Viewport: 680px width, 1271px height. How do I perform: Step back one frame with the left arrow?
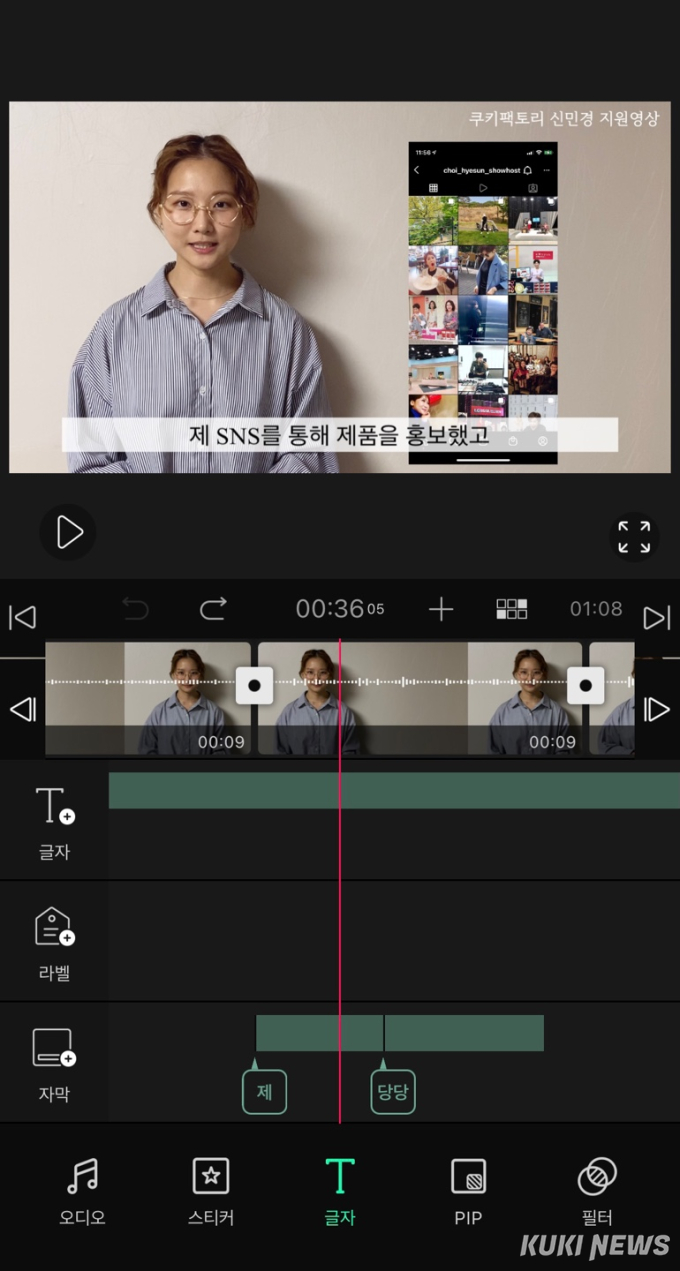[x=22, y=709]
